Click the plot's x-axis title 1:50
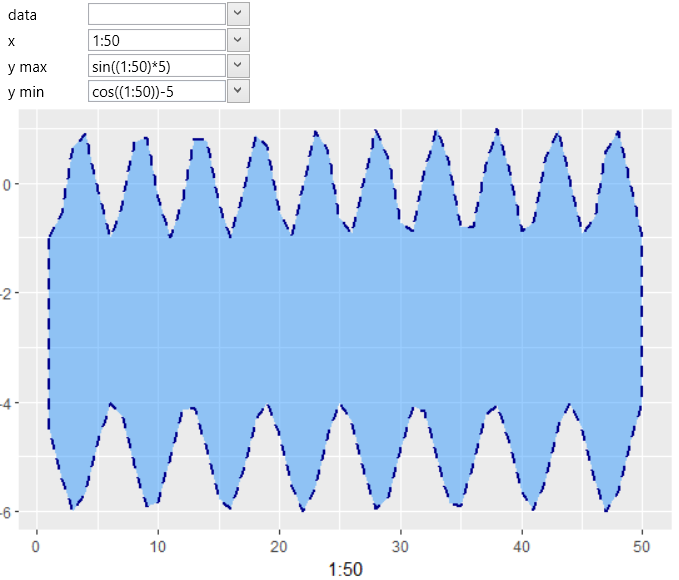The width and height of the screenshot is (679, 580). (345, 570)
